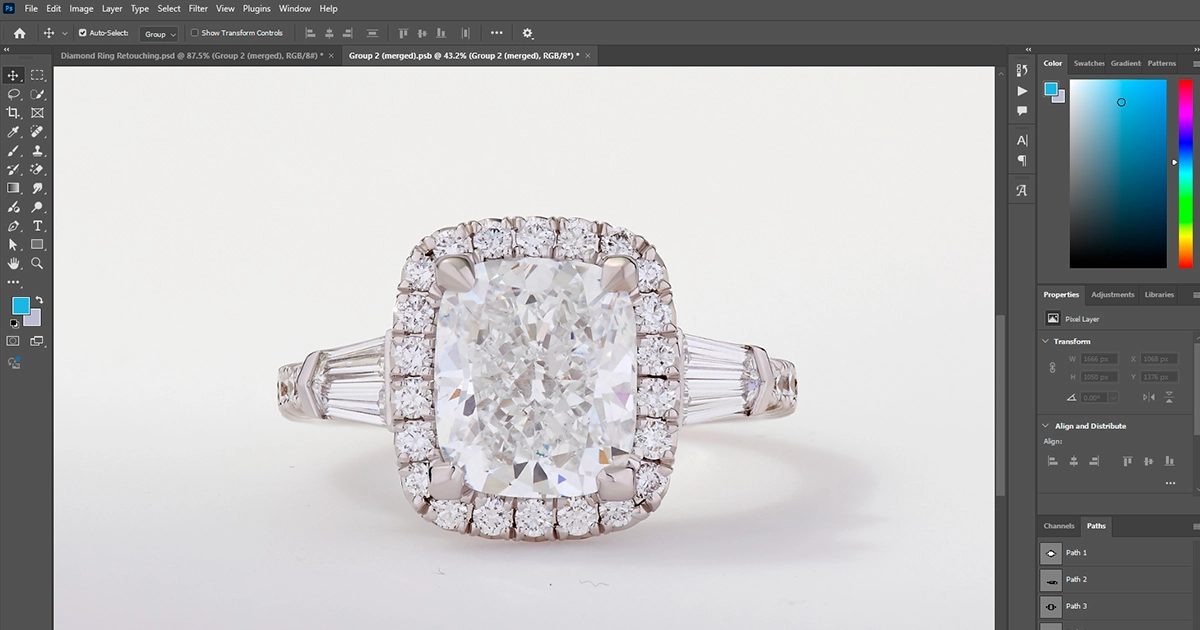
Task: Select the Crop tool
Action: pos(13,113)
